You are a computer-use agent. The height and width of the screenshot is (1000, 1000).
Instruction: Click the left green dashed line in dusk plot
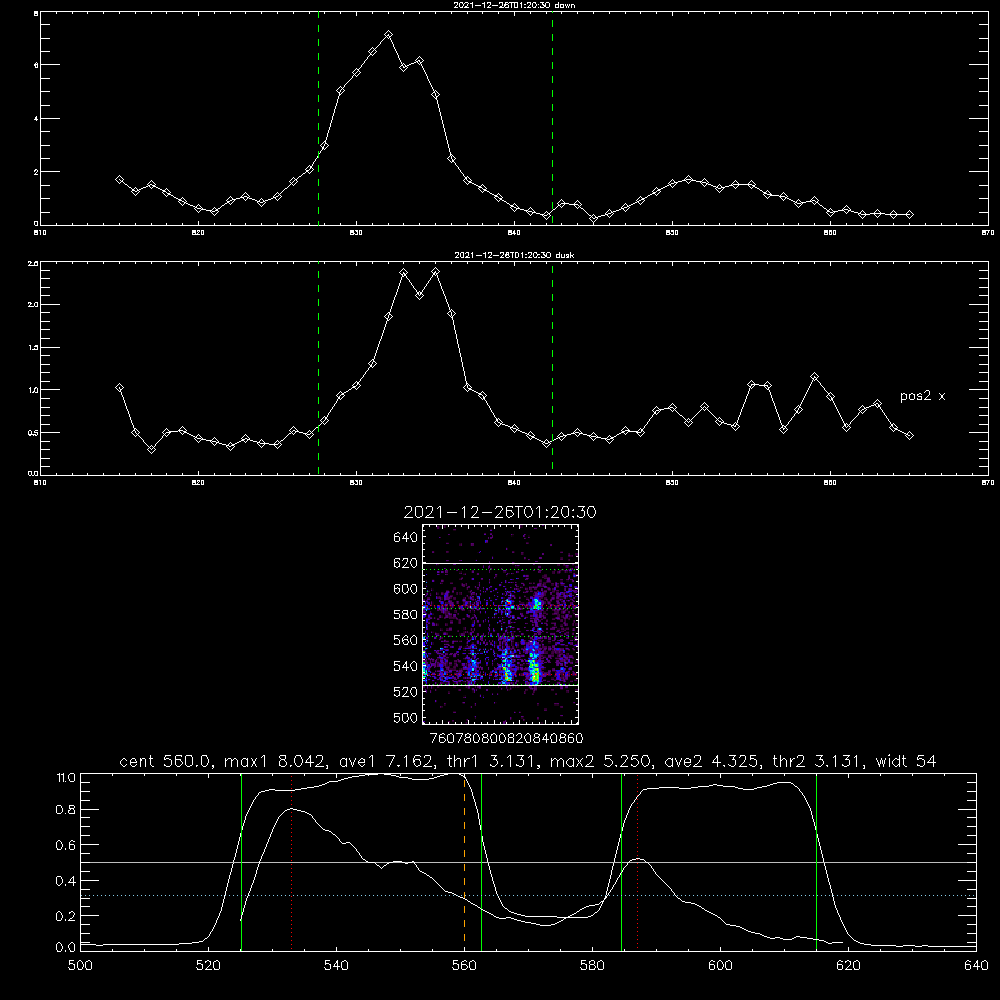tap(318, 368)
